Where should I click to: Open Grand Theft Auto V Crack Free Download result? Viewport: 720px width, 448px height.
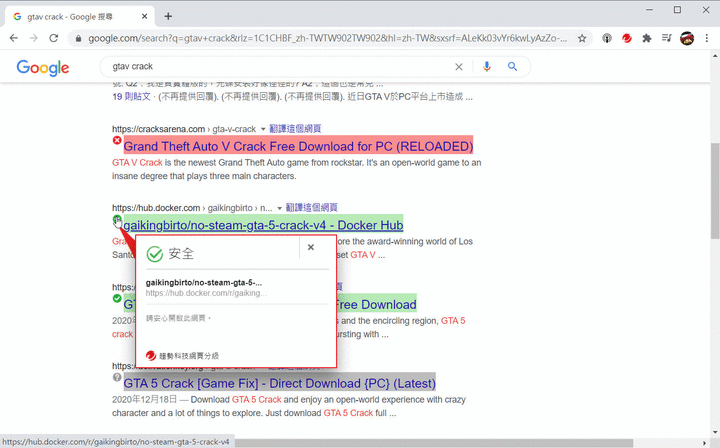click(298, 146)
